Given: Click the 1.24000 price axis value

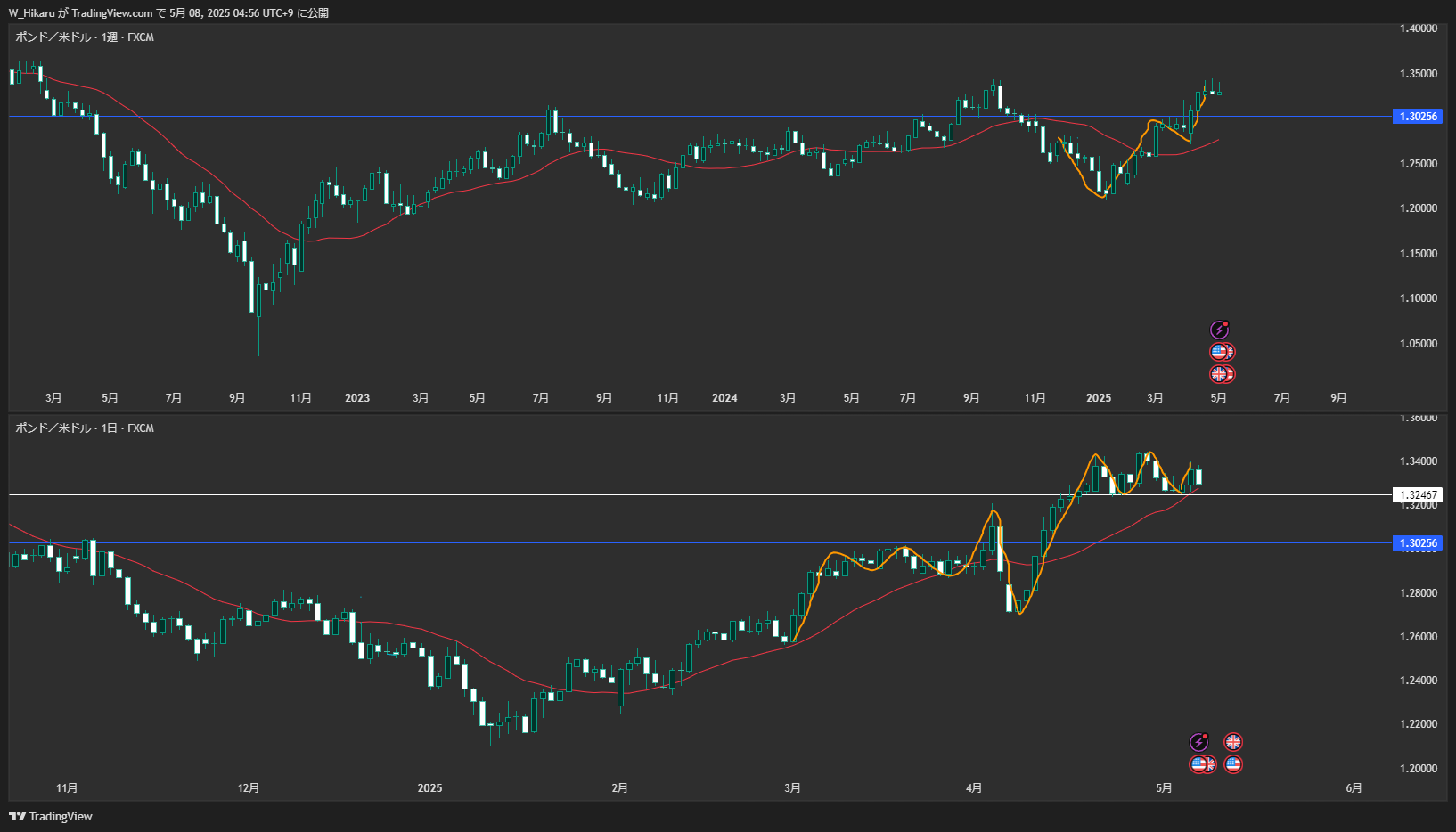Looking at the screenshot, I should coord(1418,681).
